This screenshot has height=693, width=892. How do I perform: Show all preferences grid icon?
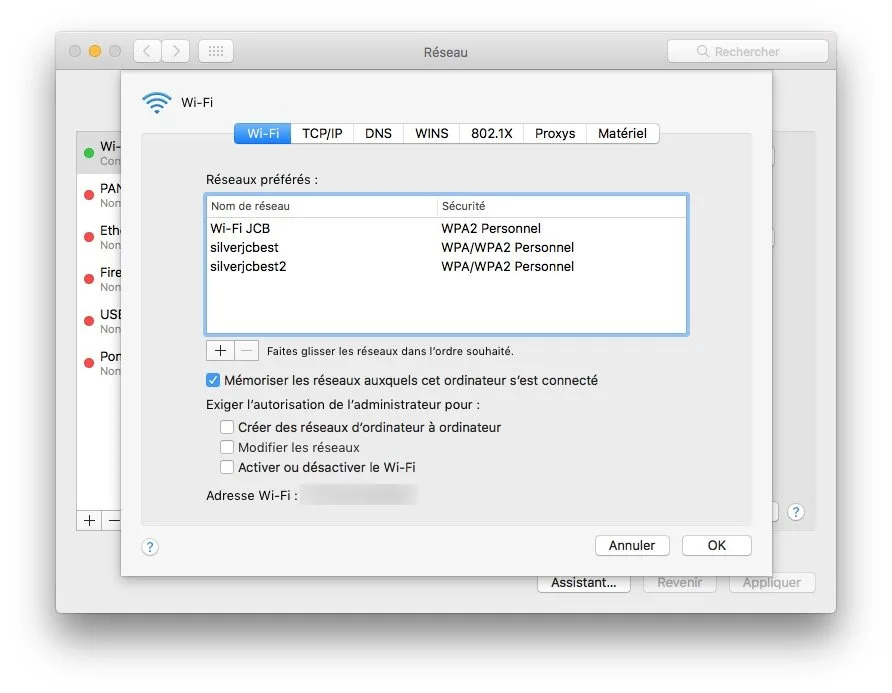(x=216, y=51)
